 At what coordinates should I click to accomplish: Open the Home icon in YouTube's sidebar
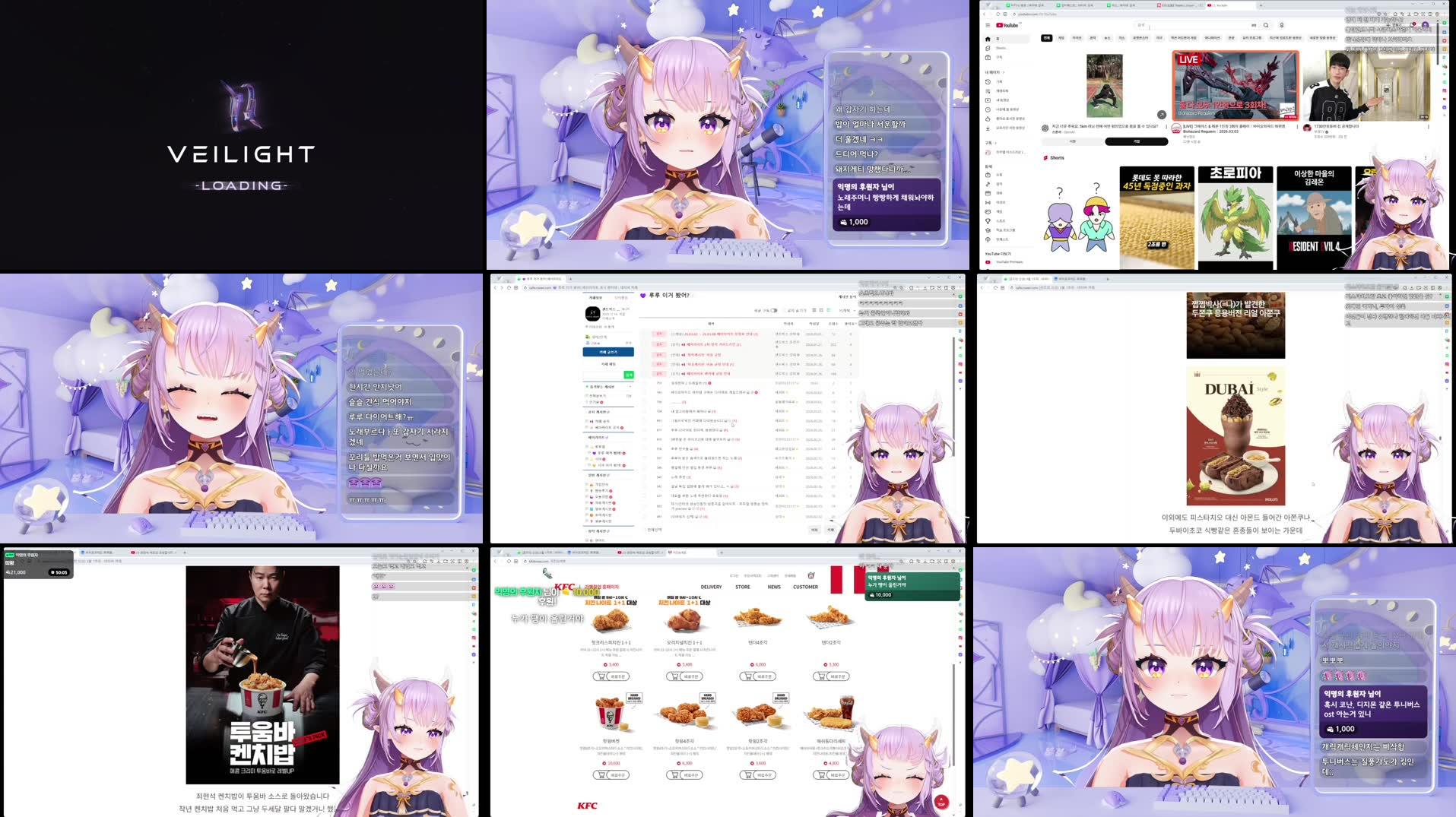pos(988,39)
